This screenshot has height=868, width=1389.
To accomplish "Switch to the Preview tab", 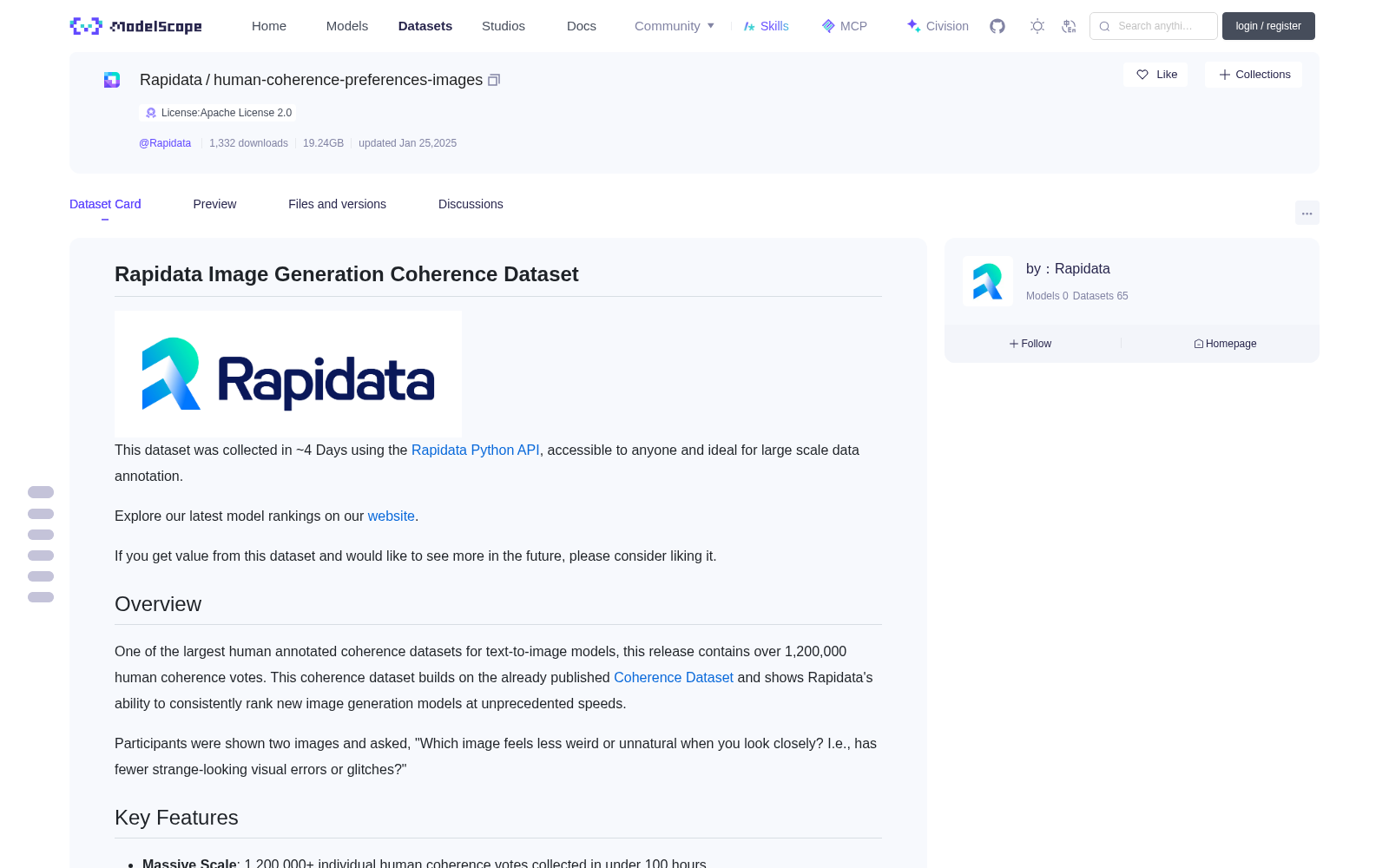I will (214, 204).
